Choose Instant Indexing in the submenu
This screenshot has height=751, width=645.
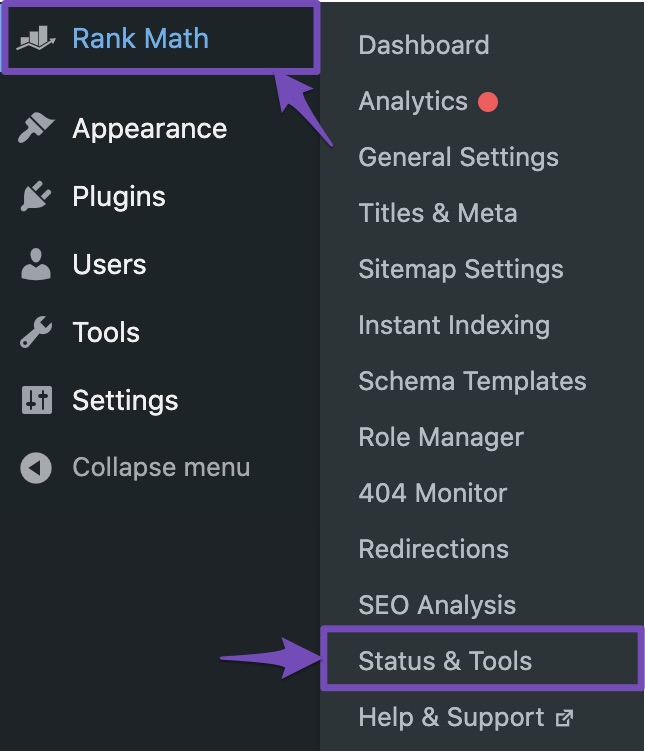[x=453, y=325]
